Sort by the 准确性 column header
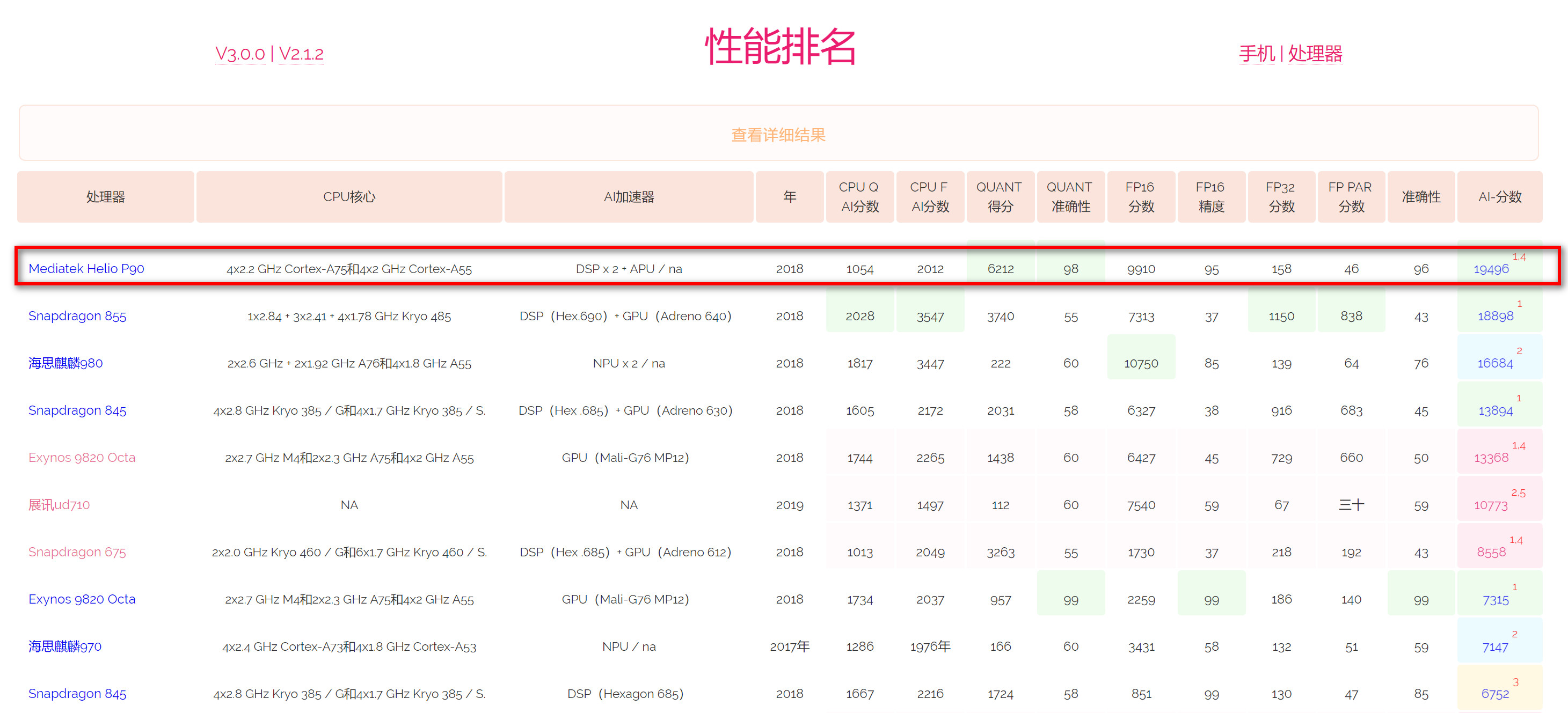1568x713 pixels. [x=1421, y=197]
